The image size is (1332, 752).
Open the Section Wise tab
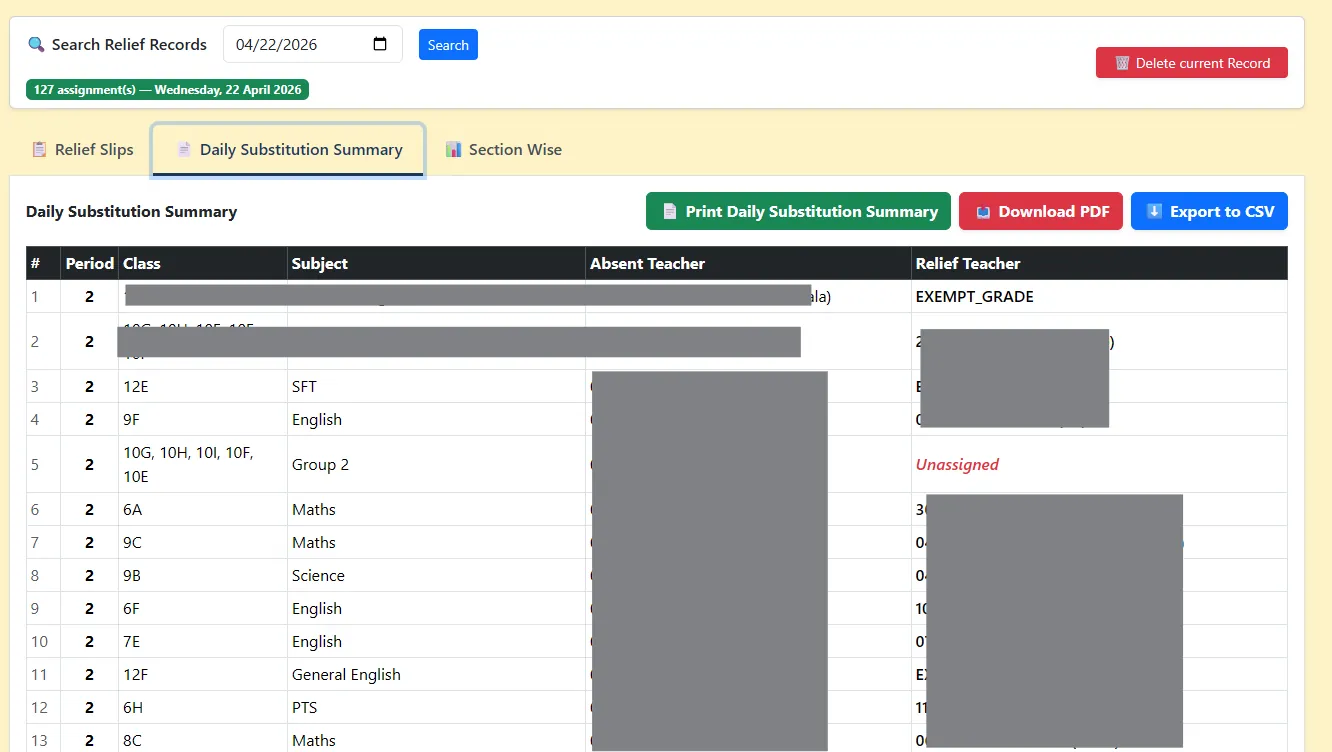pos(503,150)
